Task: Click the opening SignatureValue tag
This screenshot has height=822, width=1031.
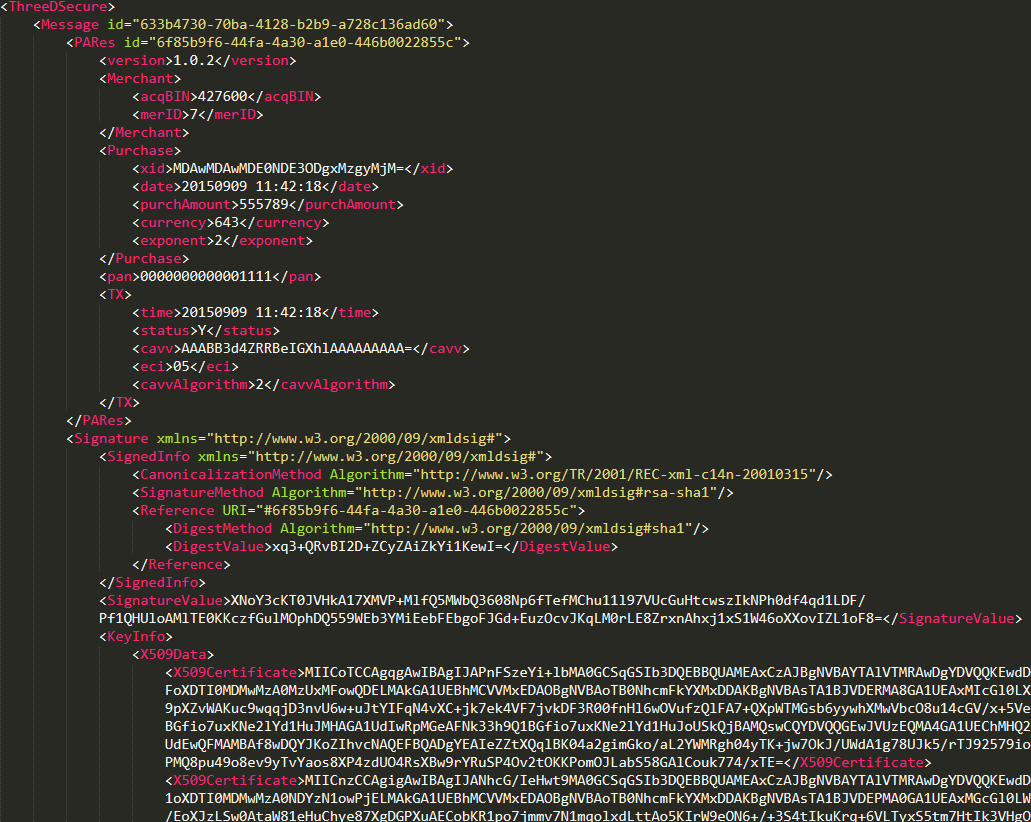Action: [165, 600]
